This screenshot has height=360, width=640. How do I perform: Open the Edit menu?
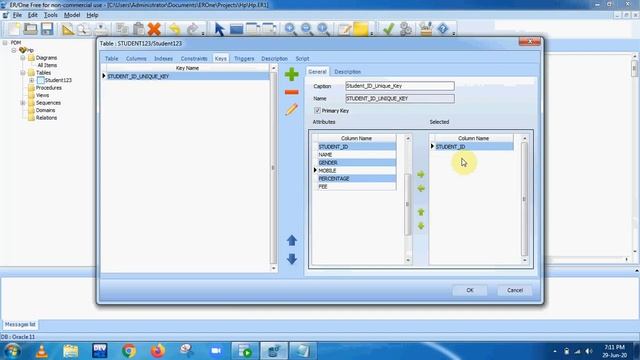point(33,15)
